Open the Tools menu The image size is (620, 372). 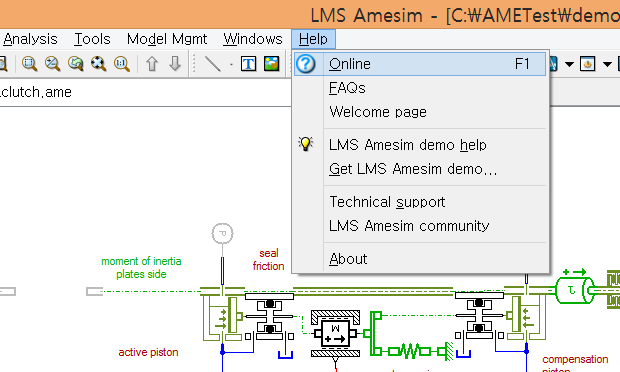(x=92, y=39)
